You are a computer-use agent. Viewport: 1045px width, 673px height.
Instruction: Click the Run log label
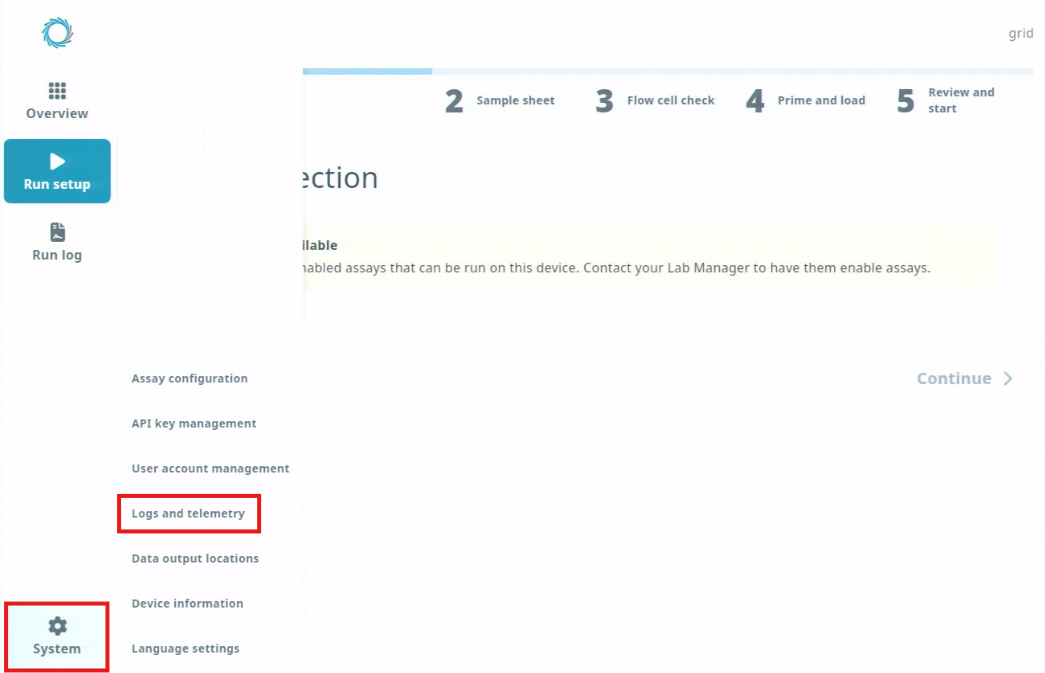coord(57,255)
